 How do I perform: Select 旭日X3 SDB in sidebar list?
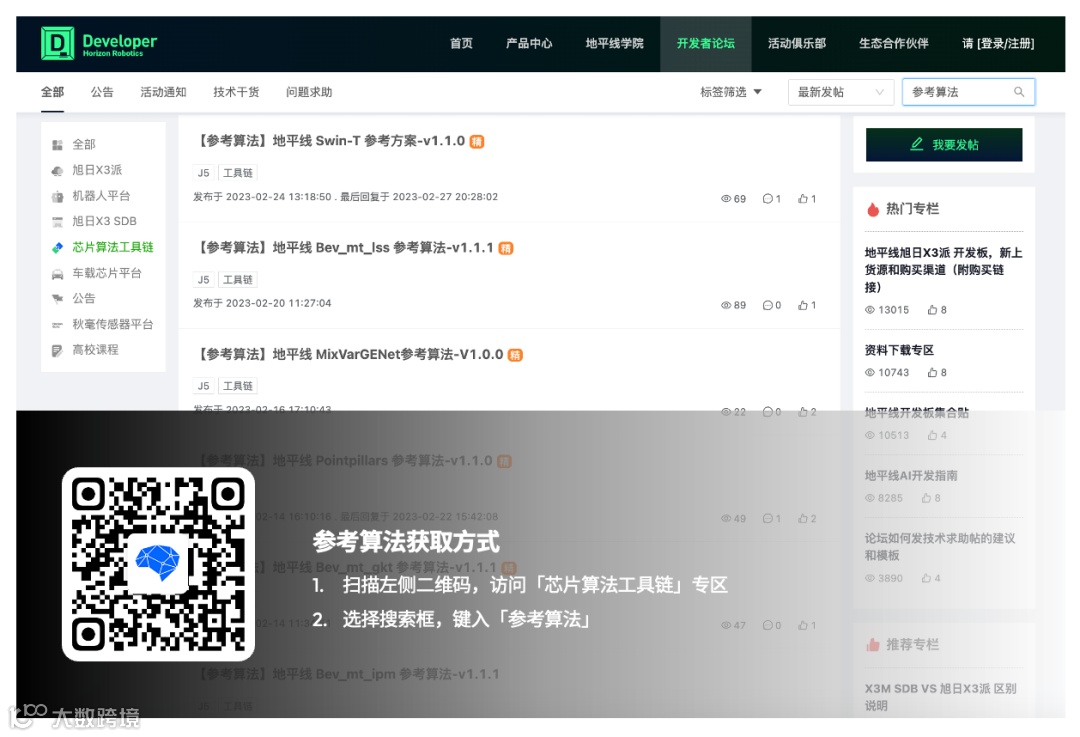(x=104, y=222)
